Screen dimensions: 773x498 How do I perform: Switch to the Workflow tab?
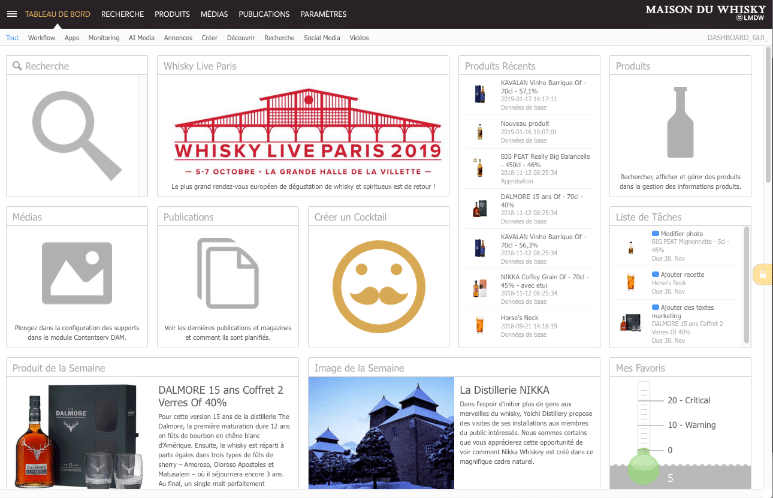tap(41, 37)
